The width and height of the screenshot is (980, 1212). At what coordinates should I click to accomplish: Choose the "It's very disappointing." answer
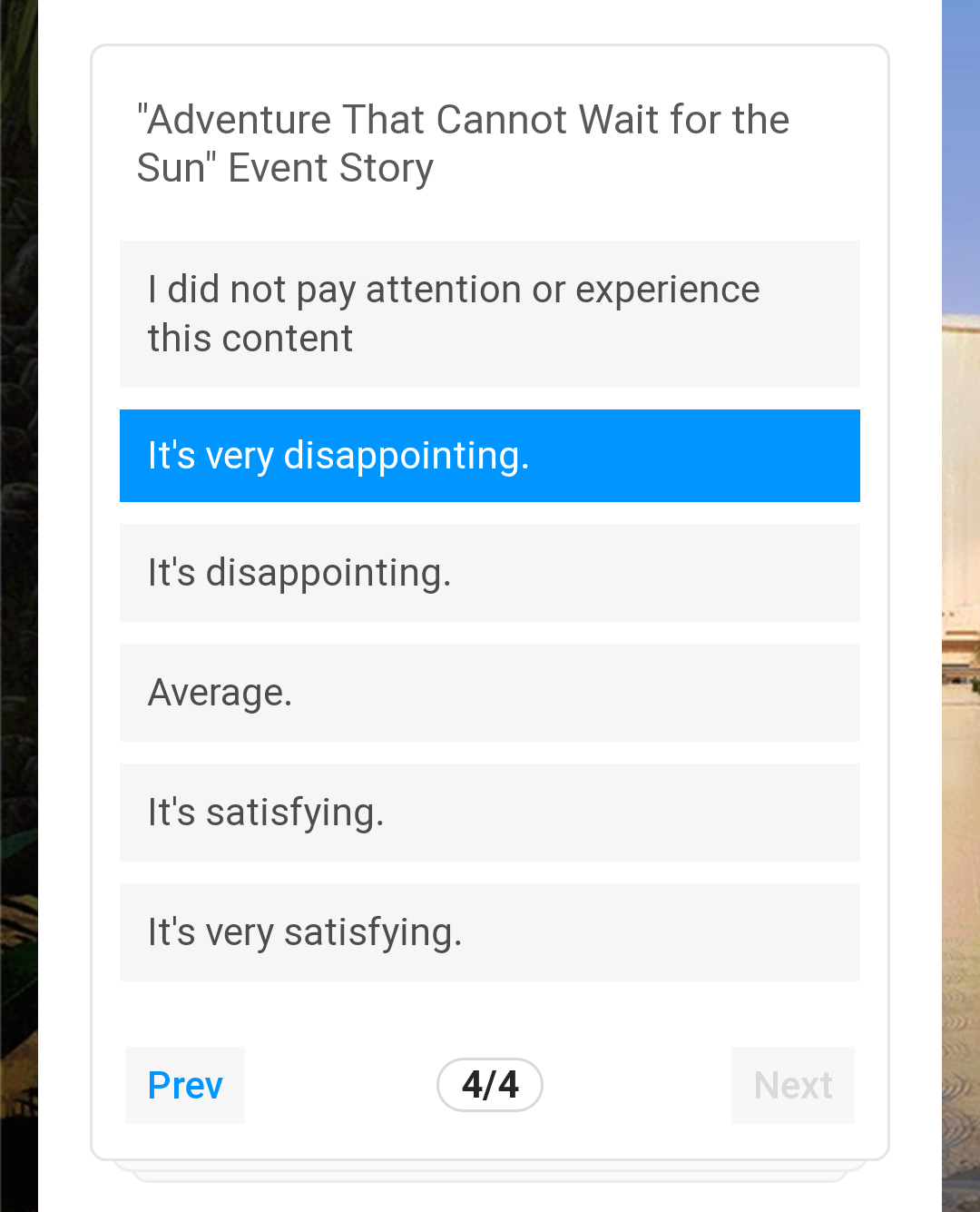click(490, 456)
